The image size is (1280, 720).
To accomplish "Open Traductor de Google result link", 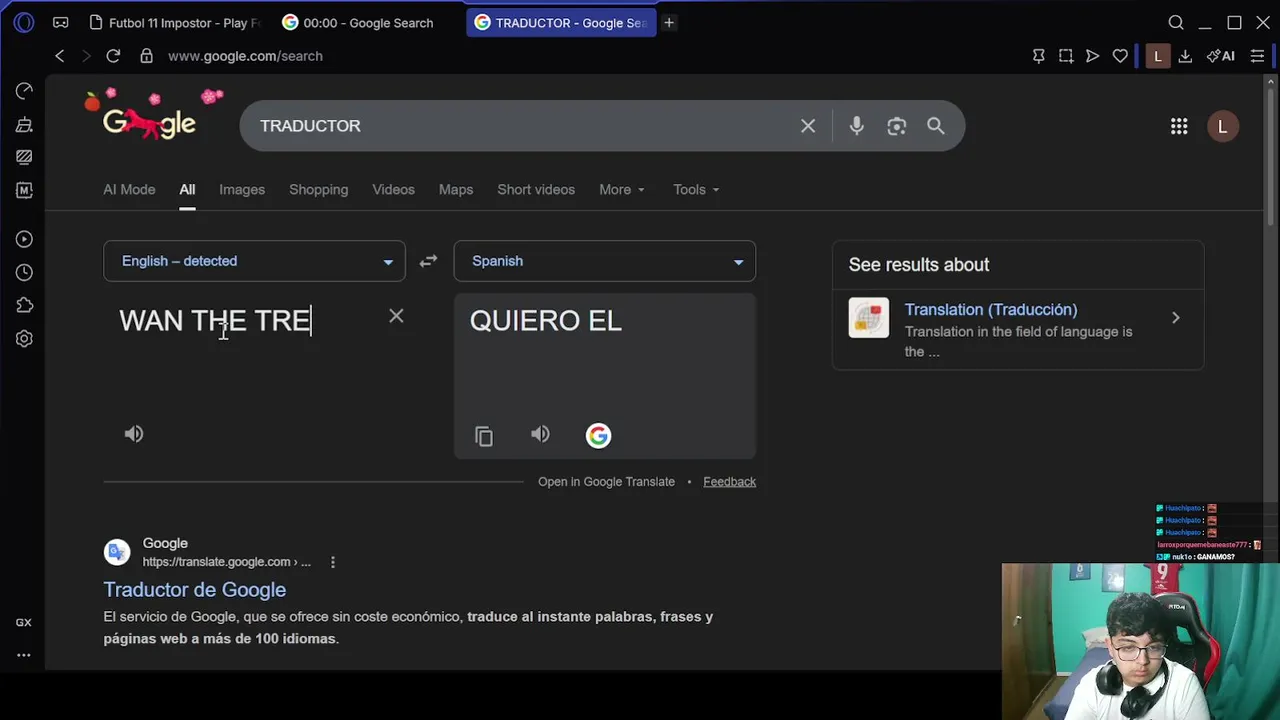I will tap(195, 590).
